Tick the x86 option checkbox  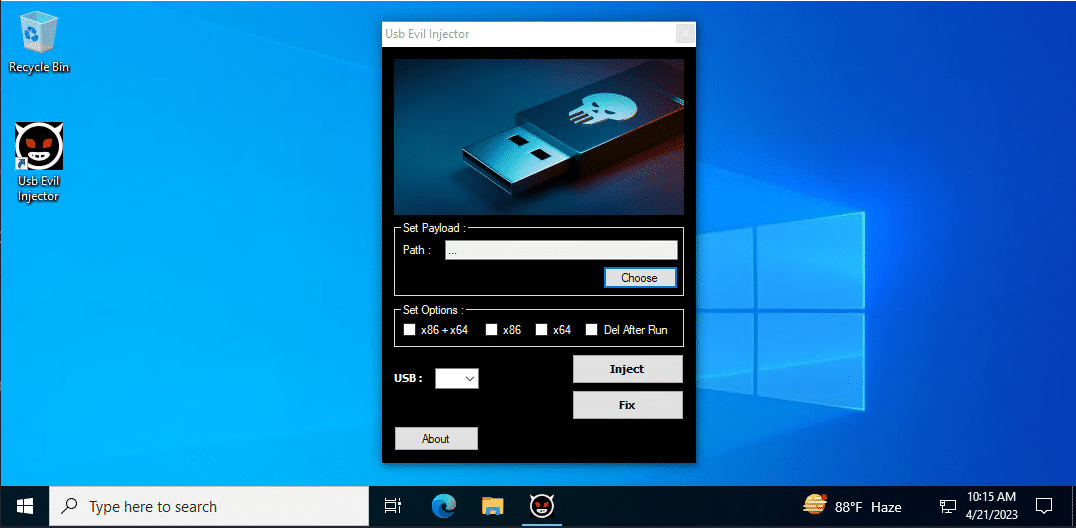[491, 330]
